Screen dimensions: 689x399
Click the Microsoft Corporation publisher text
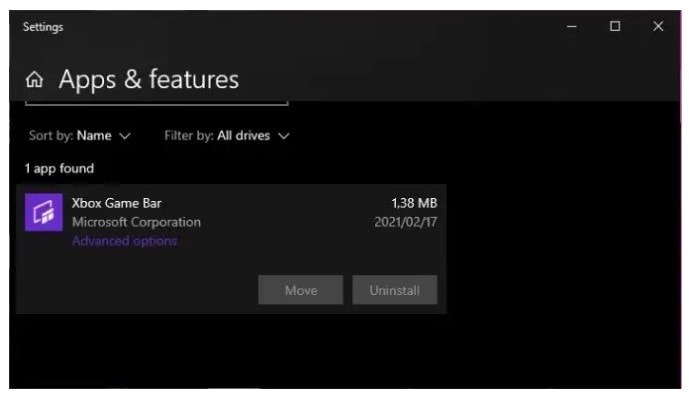coord(136,222)
